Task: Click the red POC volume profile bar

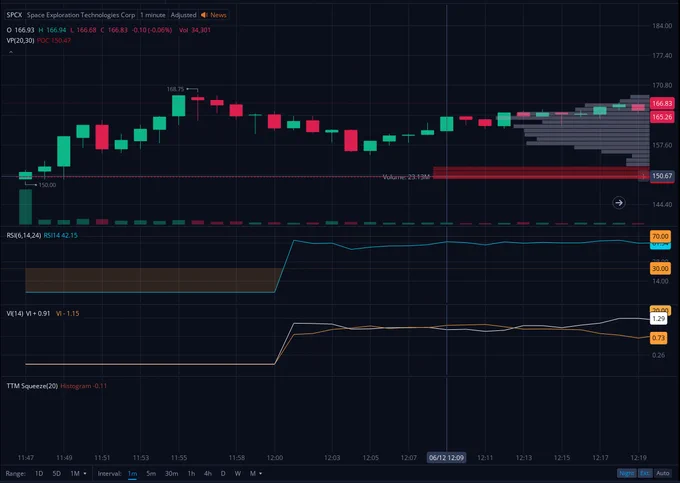Action: click(x=541, y=173)
